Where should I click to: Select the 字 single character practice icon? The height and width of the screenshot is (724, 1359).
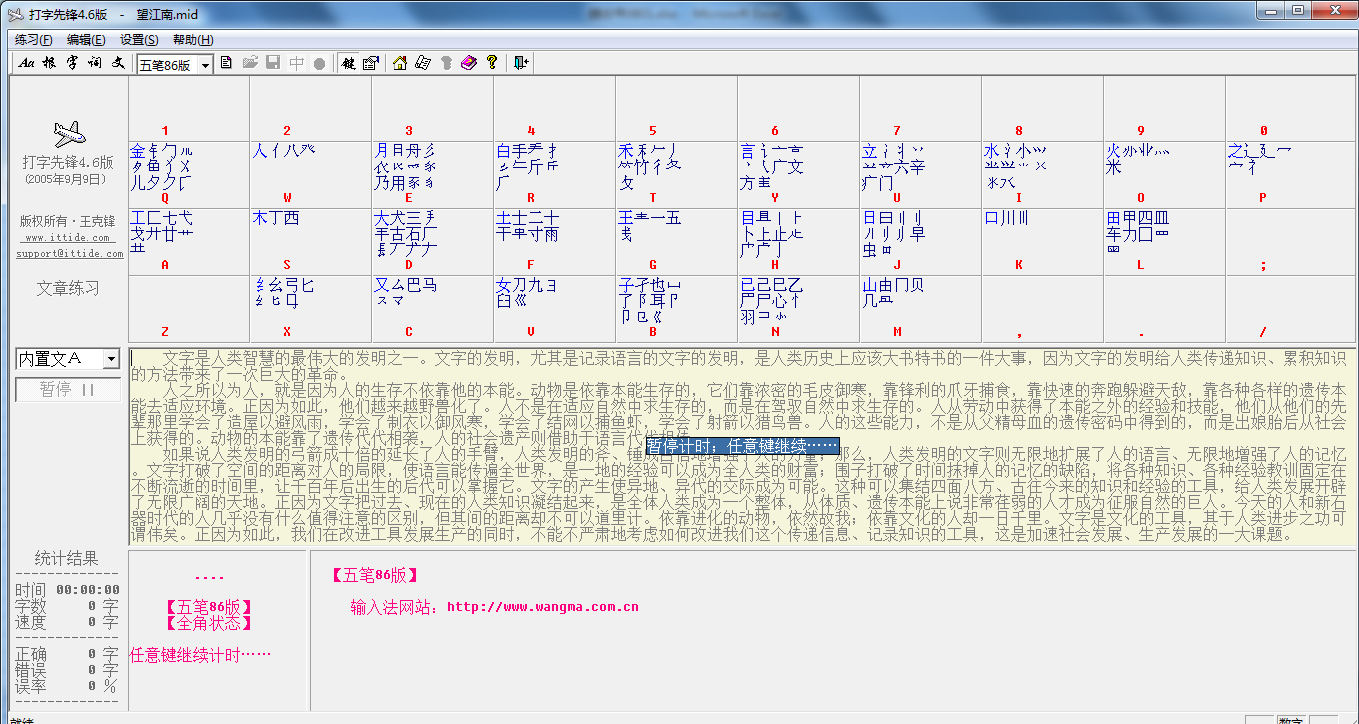(71, 63)
